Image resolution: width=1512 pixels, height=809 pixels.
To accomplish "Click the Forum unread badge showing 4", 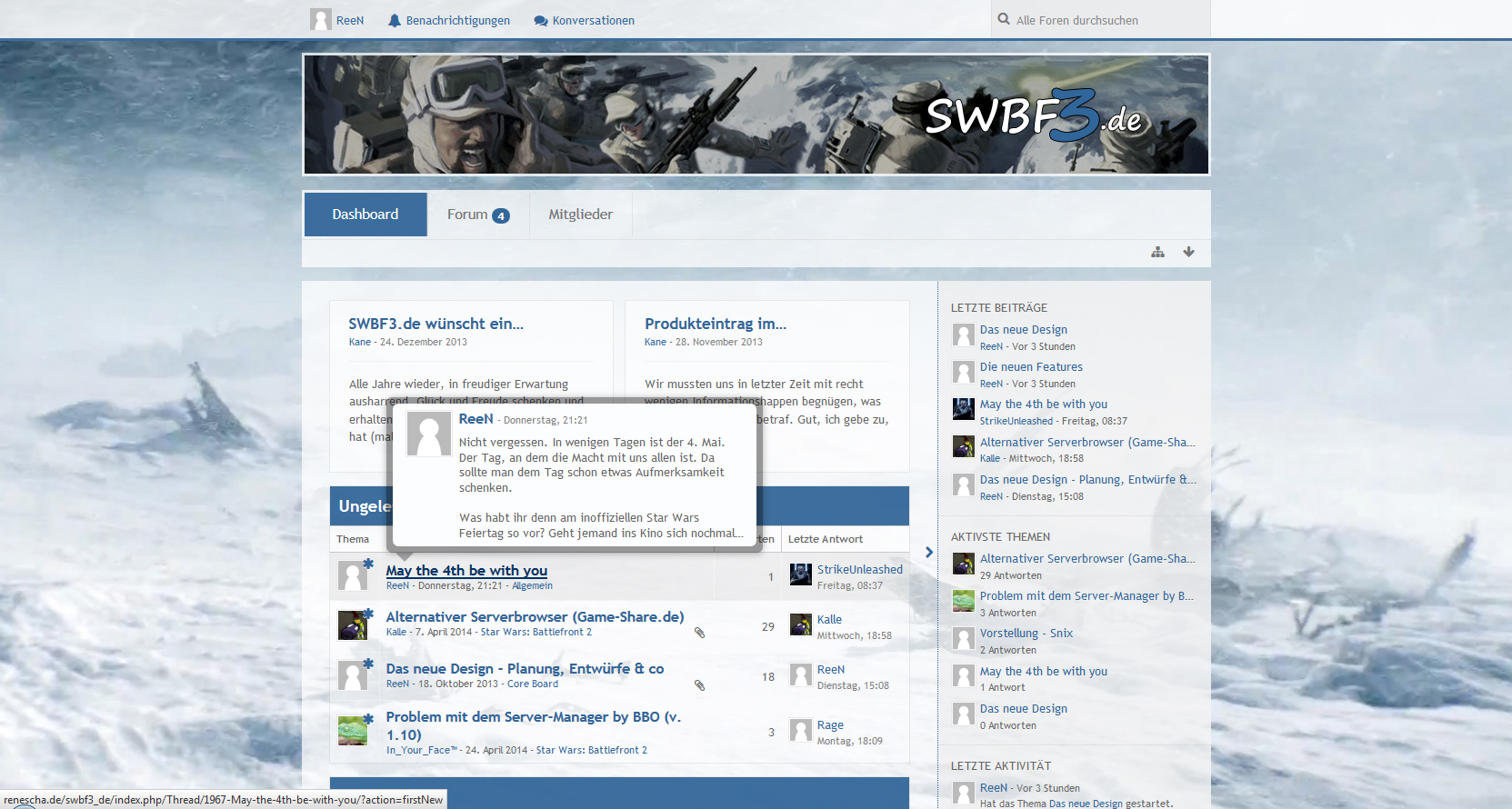I will coord(501,215).
